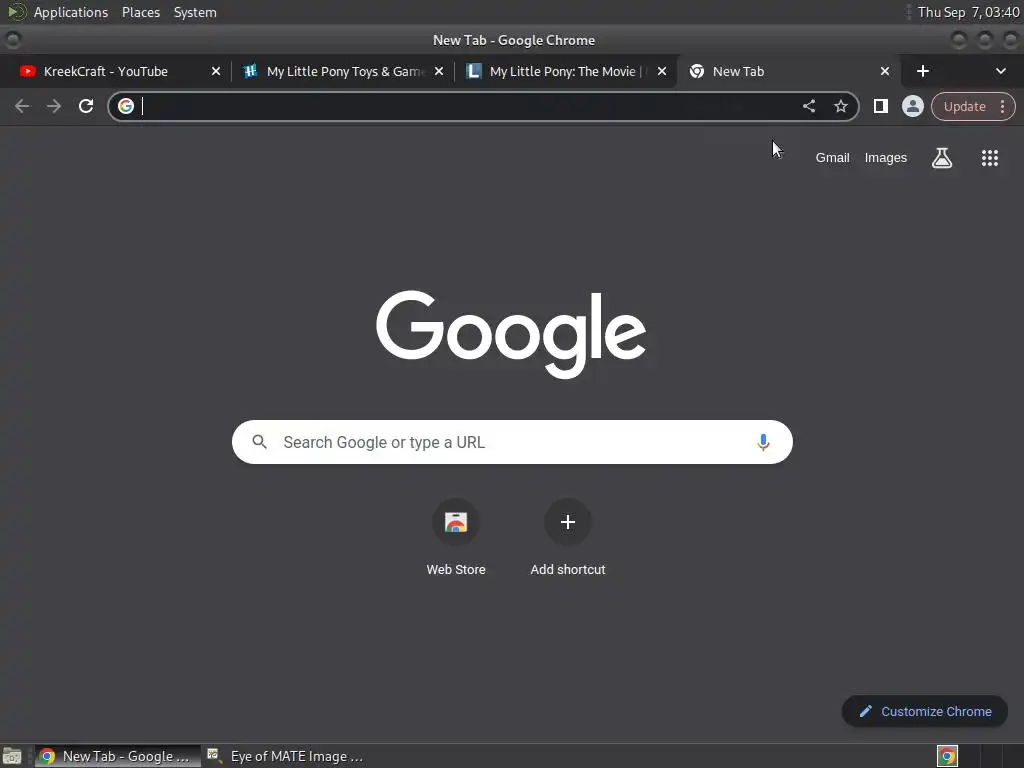Reload the current page
Image resolution: width=1024 pixels, height=768 pixels.
click(x=86, y=106)
